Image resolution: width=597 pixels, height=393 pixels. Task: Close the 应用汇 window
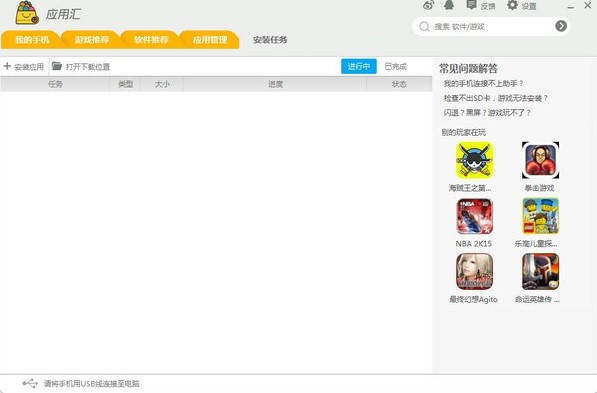(x=587, y=6)
